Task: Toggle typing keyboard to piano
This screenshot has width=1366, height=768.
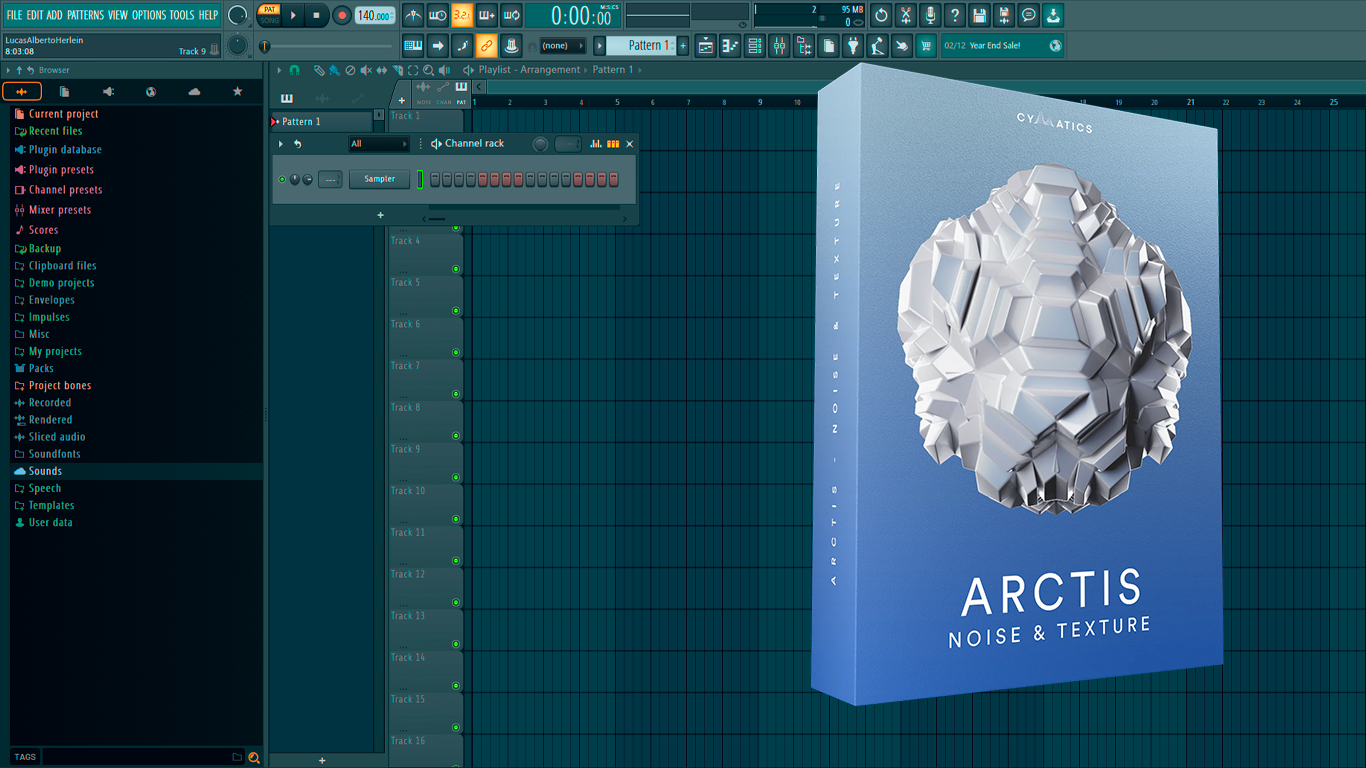Action: pos(413,45)
